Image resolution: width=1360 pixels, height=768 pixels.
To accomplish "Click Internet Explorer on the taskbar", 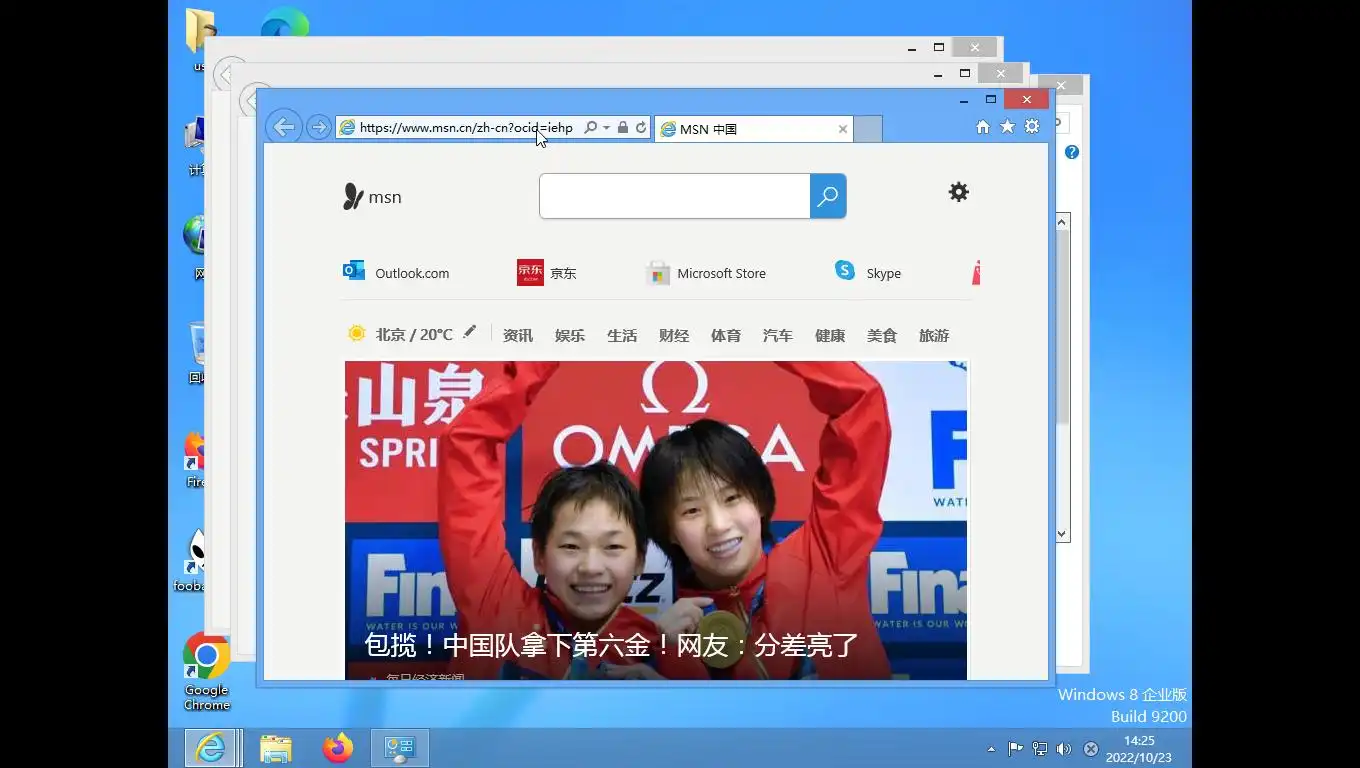I will click(x=211, y=748).
